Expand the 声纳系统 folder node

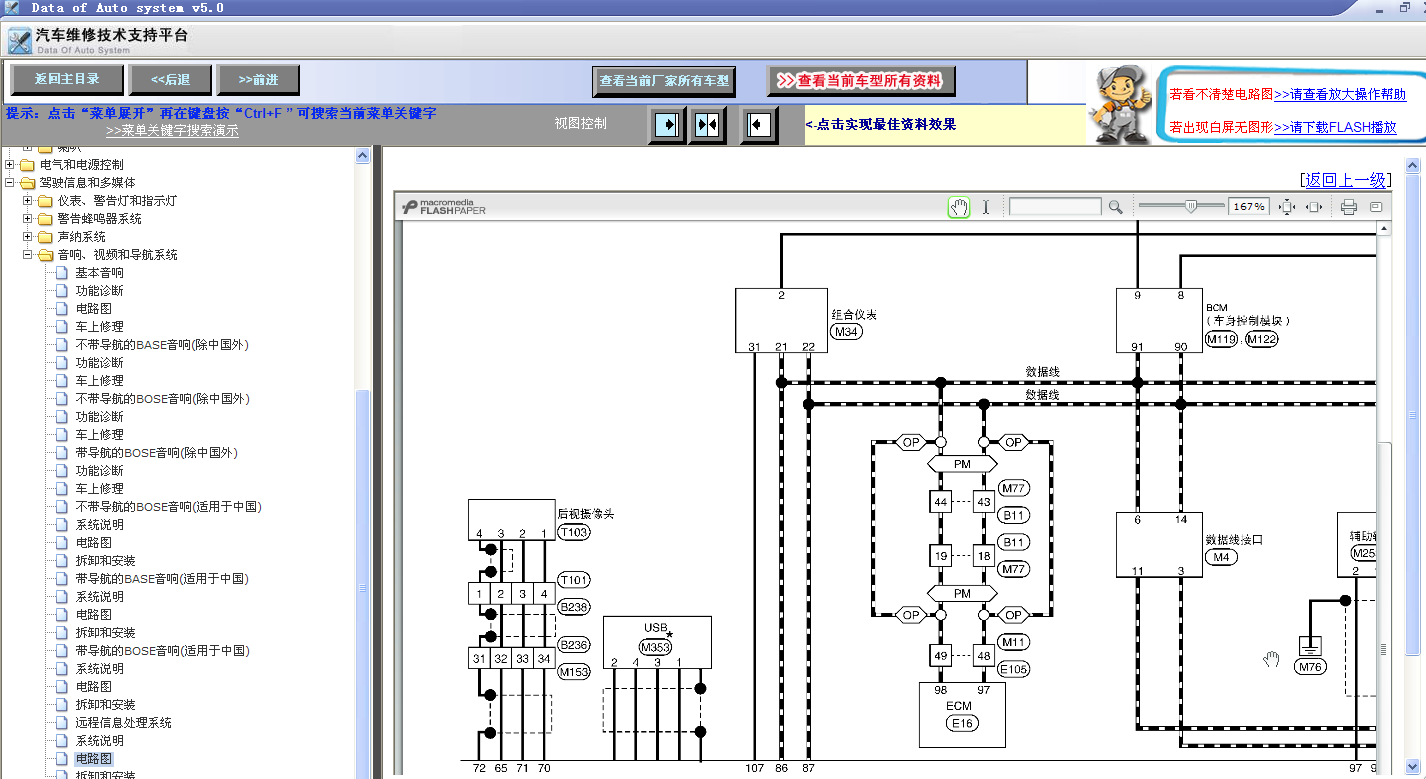tap(28, 237)
